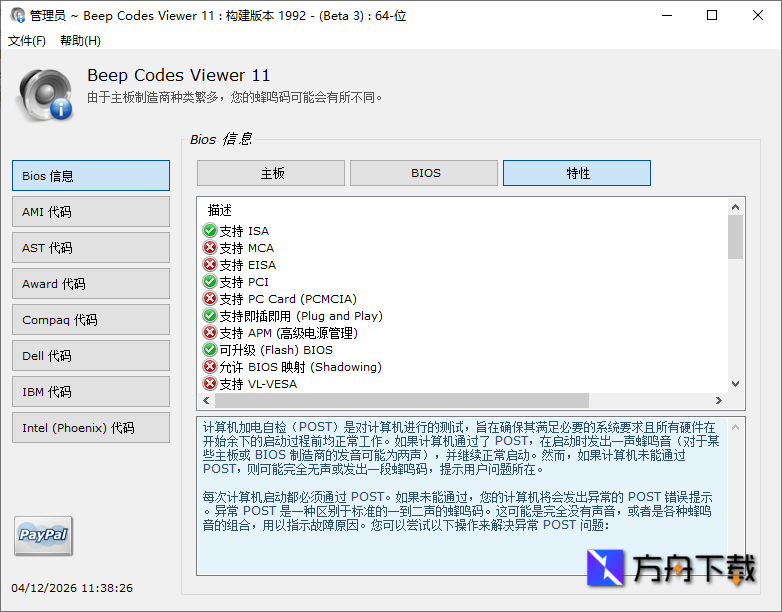Click the speaker info logo icon
The height and width of the screenshot is (612, 782).
(44, 95)
